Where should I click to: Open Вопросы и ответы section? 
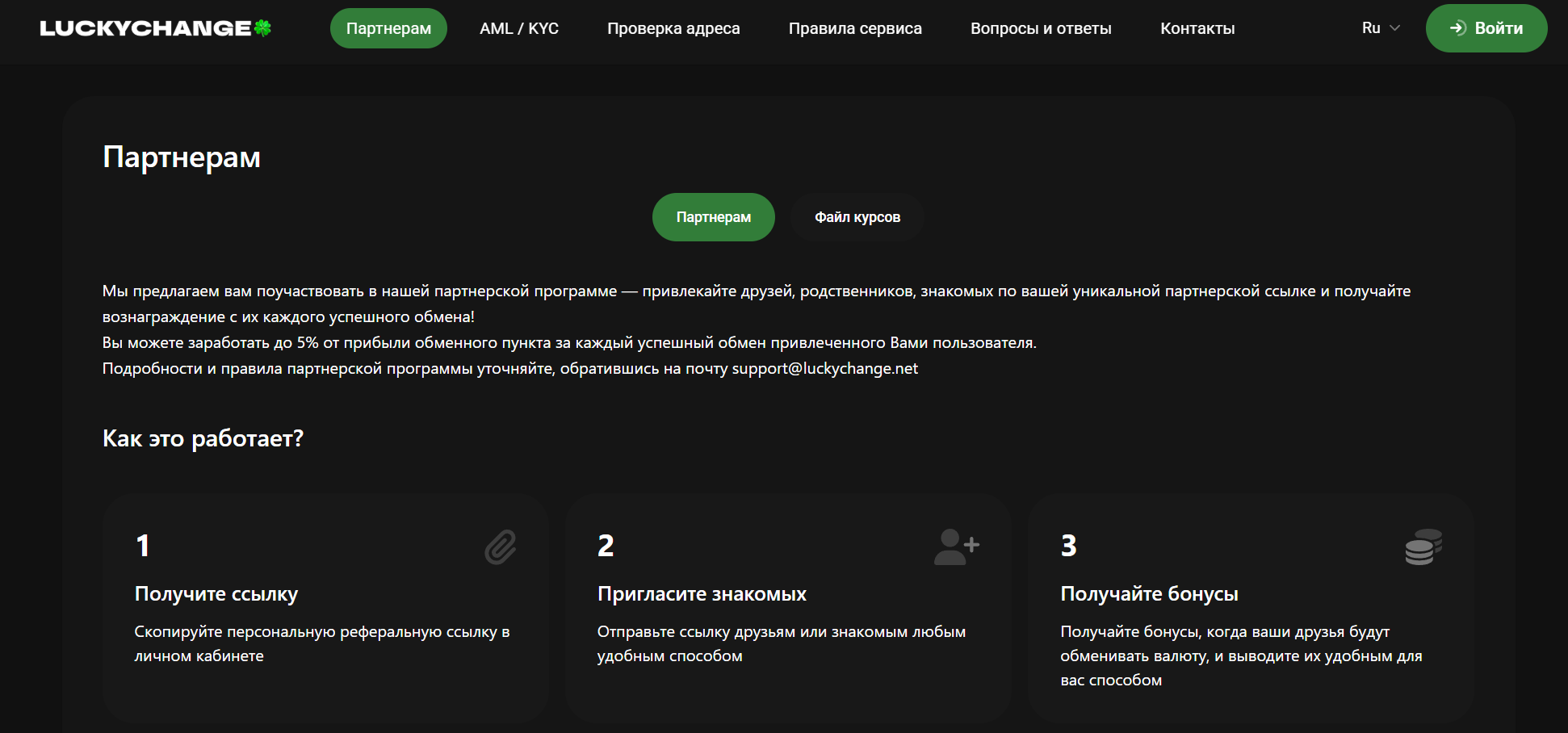coord(1041,28)
